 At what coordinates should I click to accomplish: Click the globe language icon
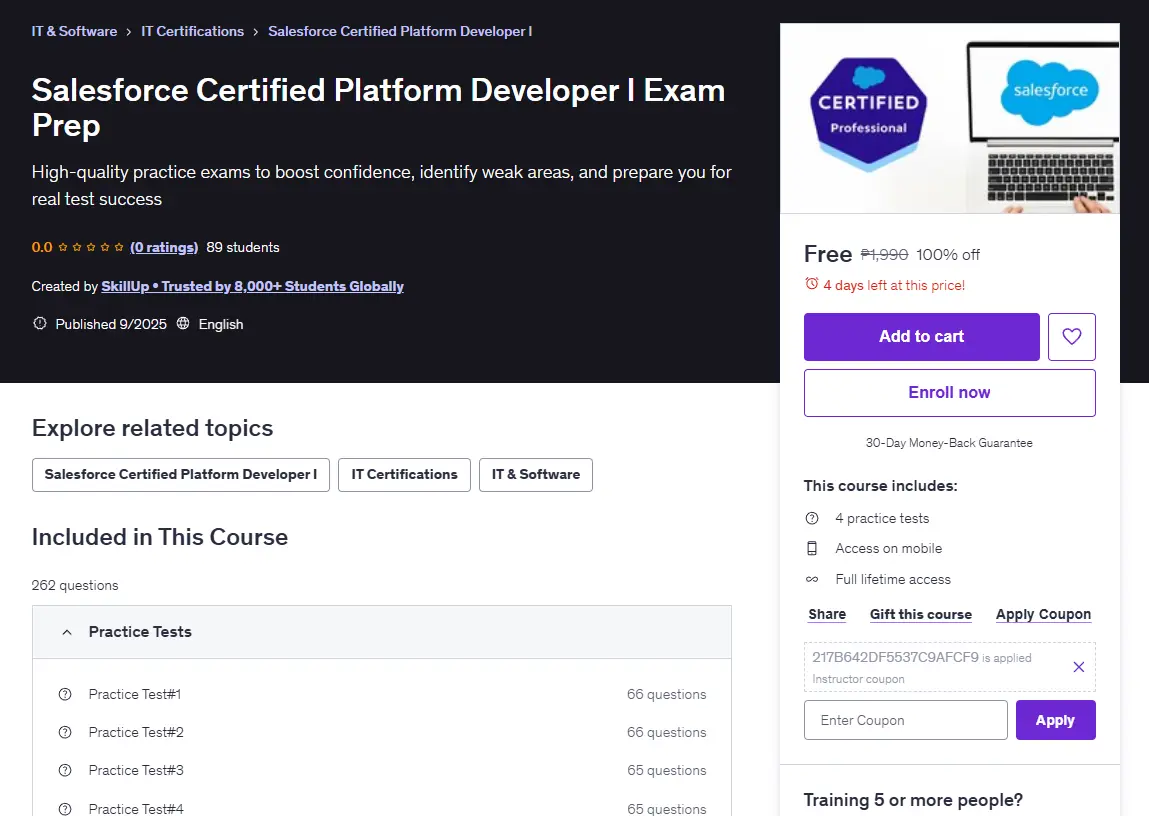183,323
